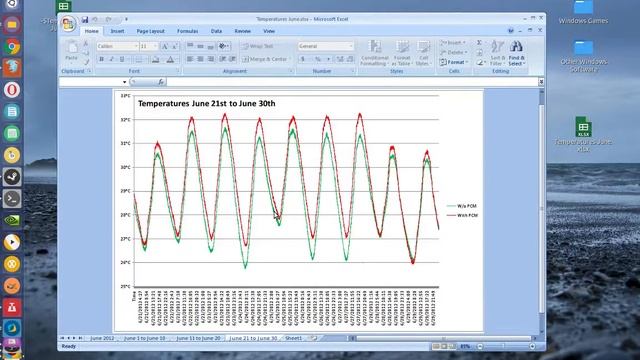Grow the font size

pyautogui.click(x=165, y=47)
